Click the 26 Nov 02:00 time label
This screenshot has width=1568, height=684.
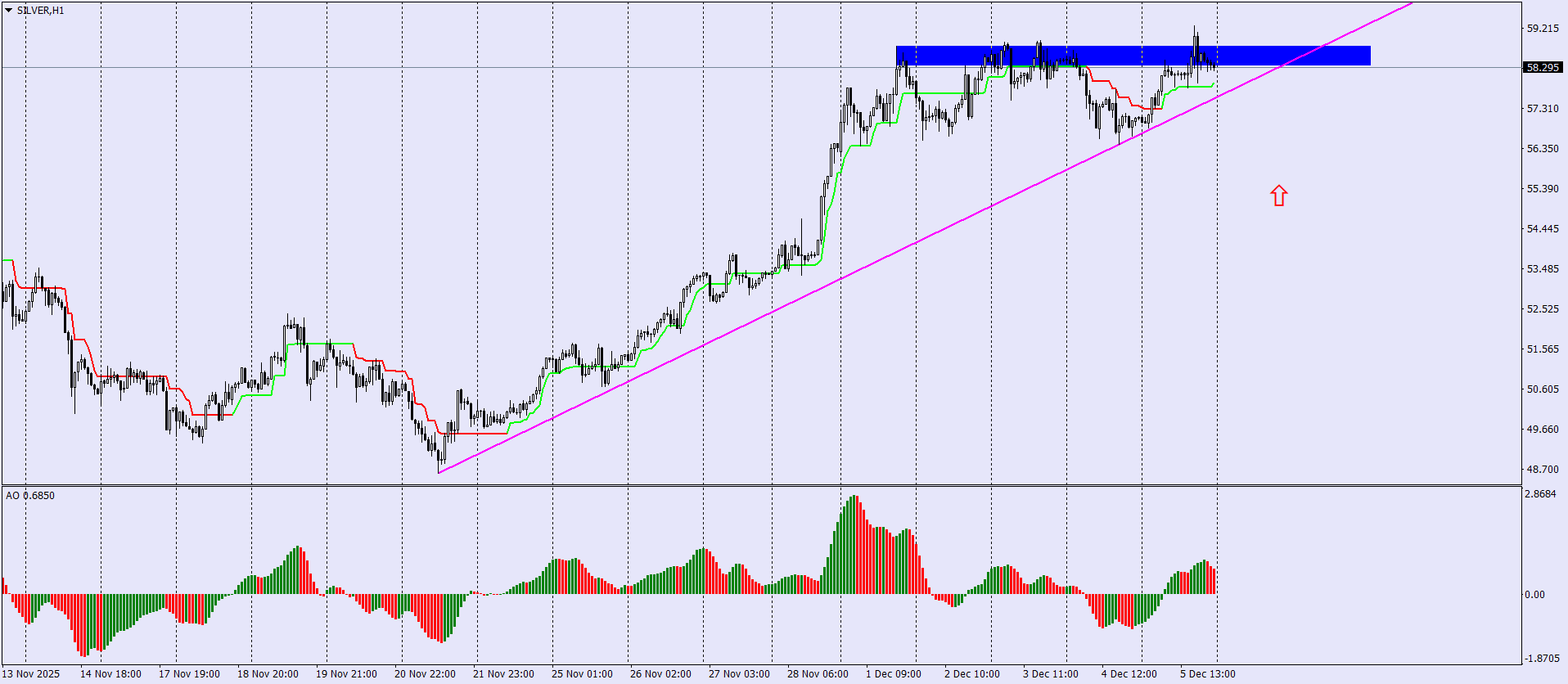pyautogui.click(x=660, y=674)
